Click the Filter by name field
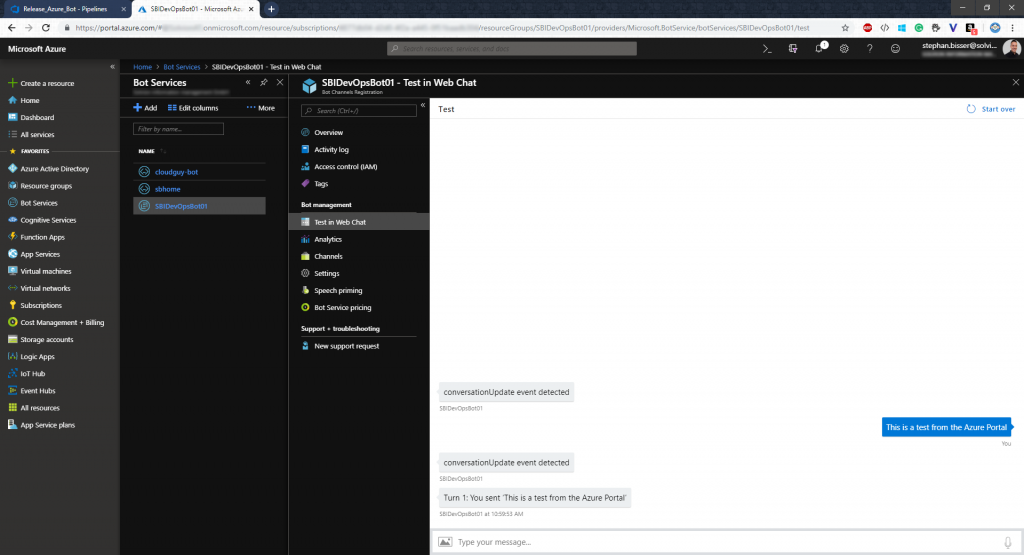 178,129
